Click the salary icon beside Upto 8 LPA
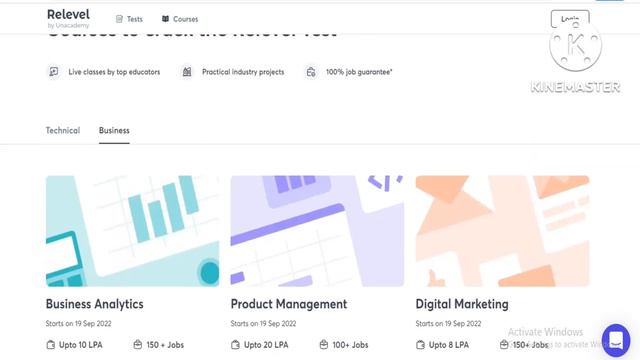 (x=420, y=345)
